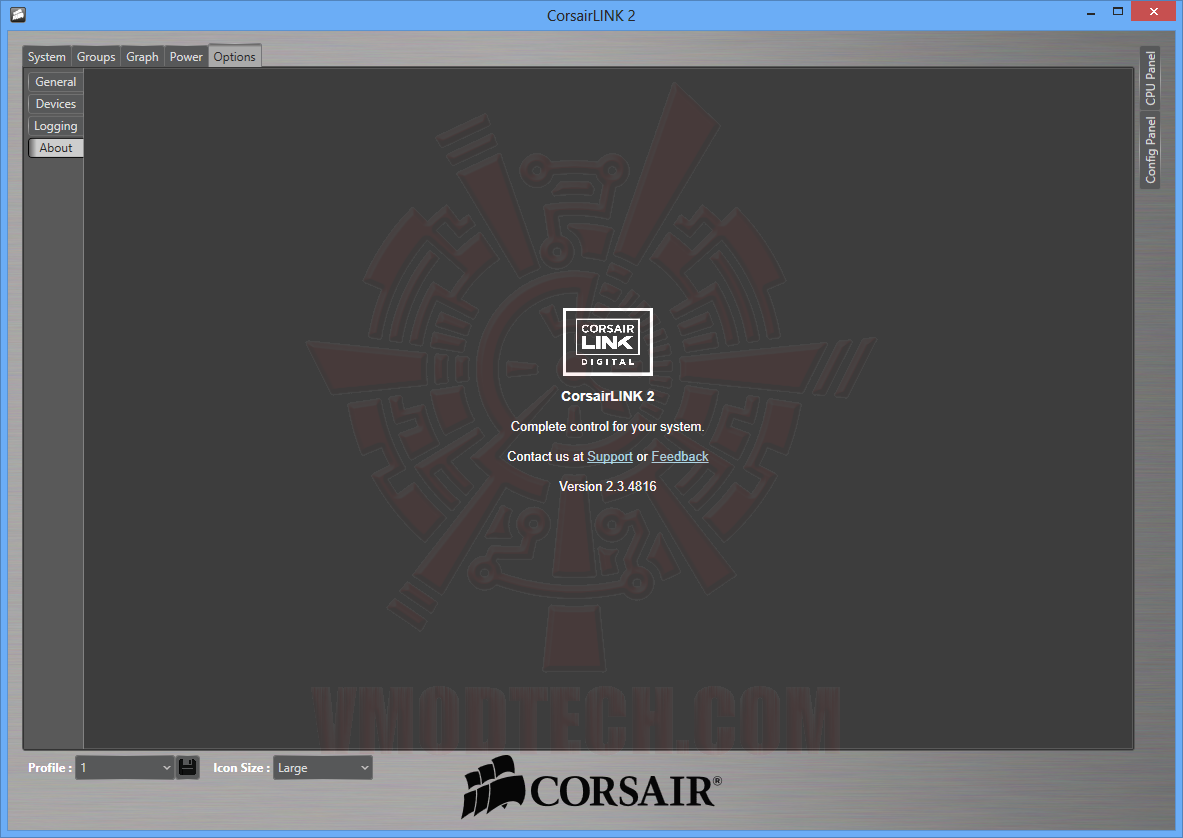Minimize the CorsairLINK 2 window
Screen dimensions: 1183x838
click(x=1091, y=13)
